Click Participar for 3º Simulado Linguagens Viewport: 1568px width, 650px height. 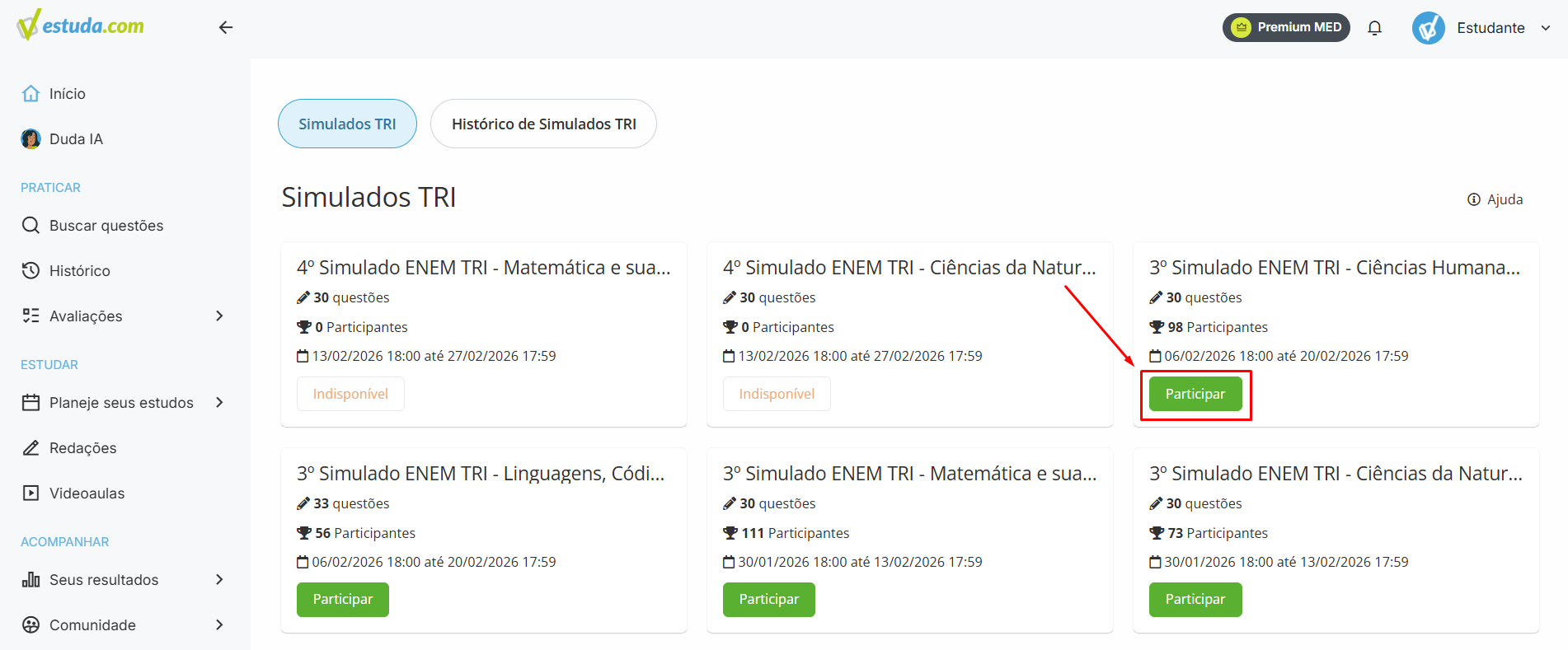(343, 599)
